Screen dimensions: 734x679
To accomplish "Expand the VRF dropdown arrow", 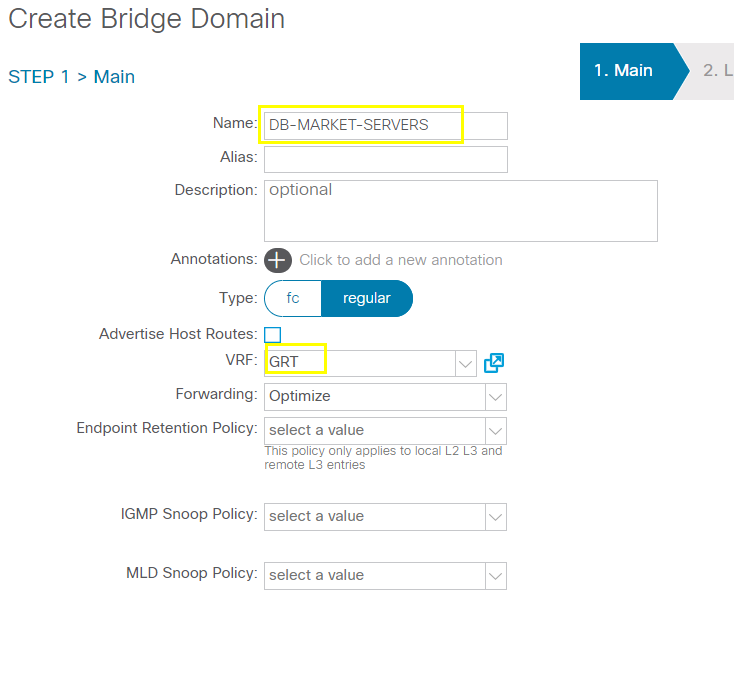I will click(465, 364).
